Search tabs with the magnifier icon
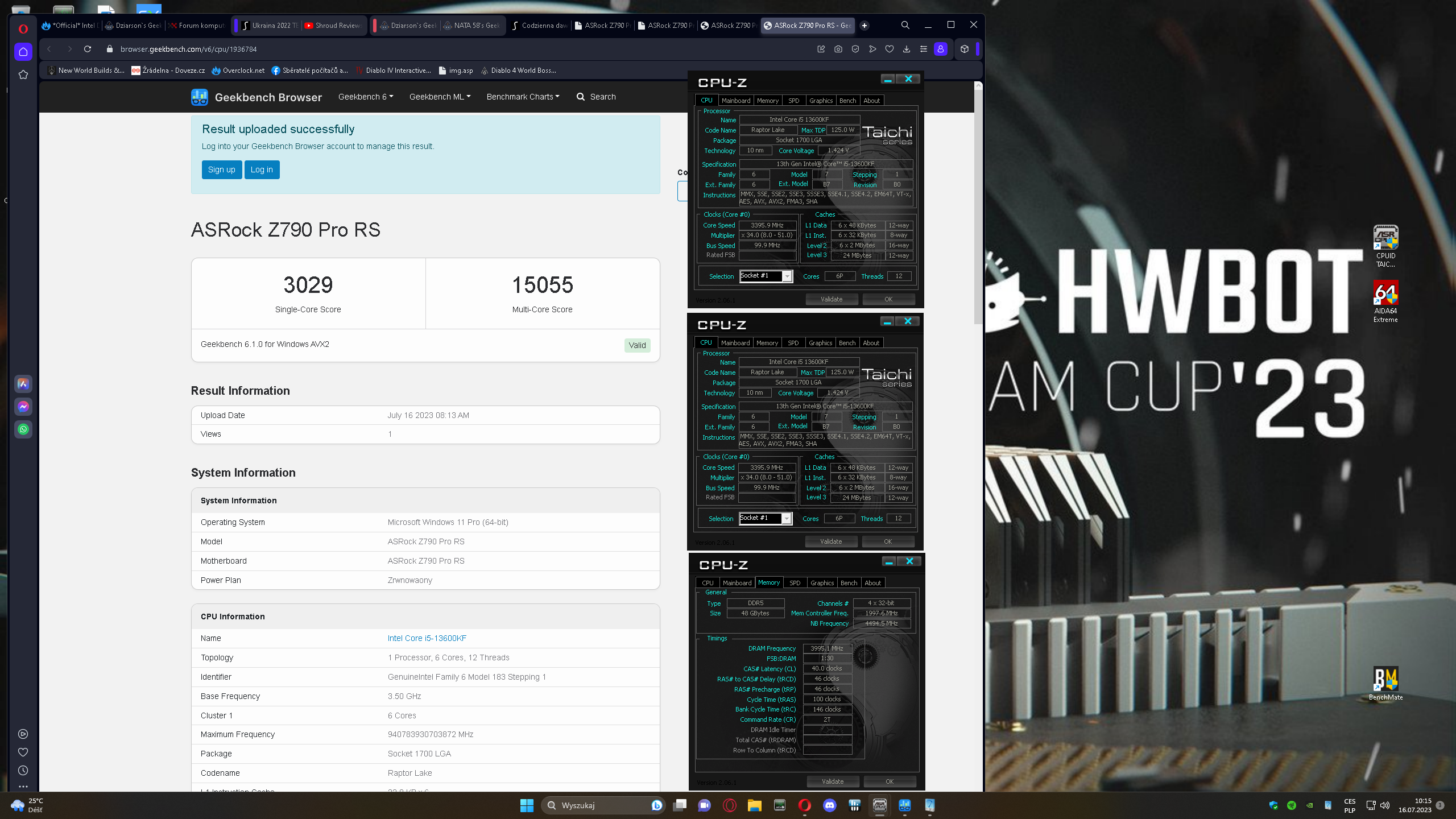This screenshot has width=1456, height=819. coord(905,25)
